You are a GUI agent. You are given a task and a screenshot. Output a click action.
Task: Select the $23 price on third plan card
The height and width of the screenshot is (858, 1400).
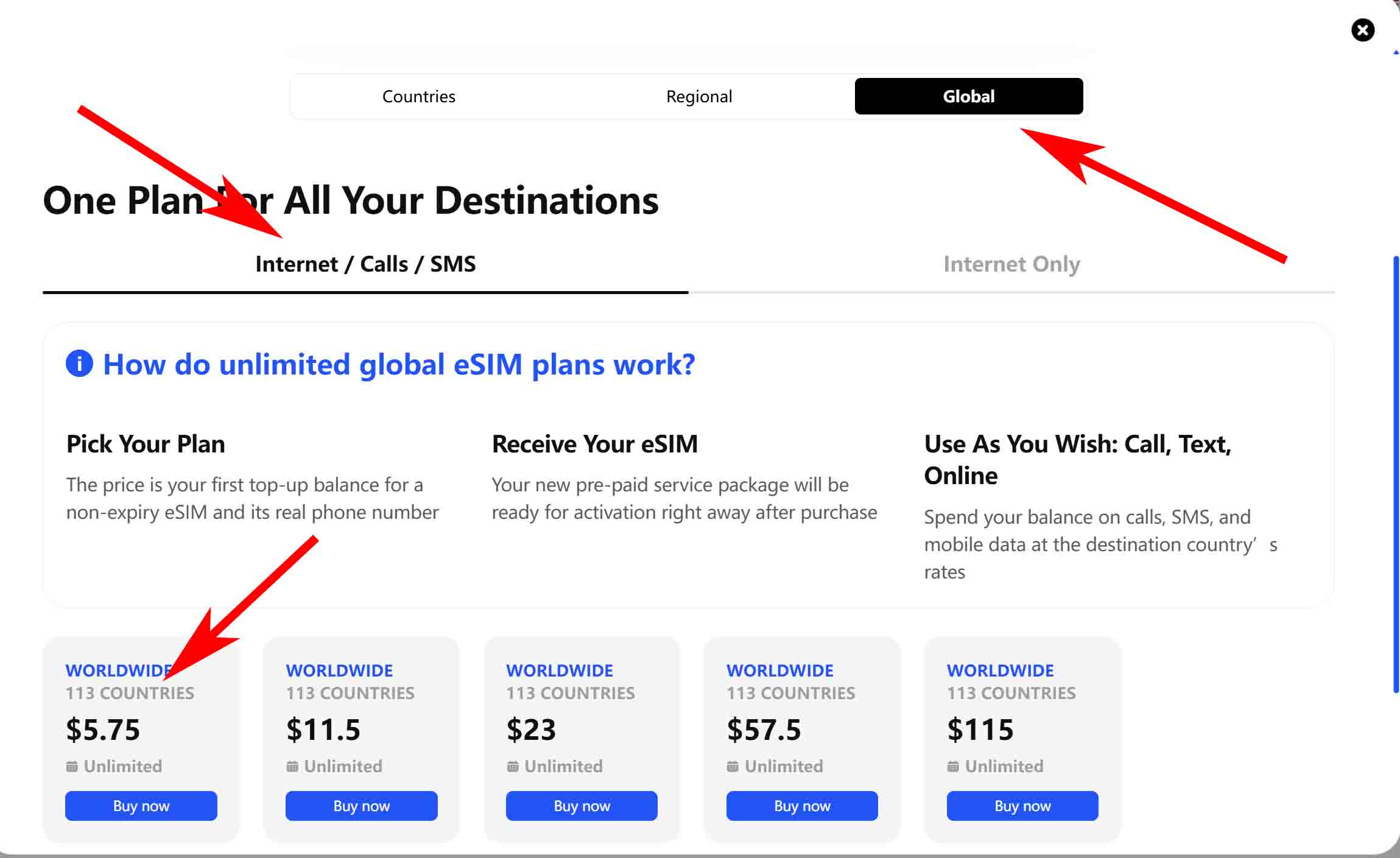tap(531, 729)
